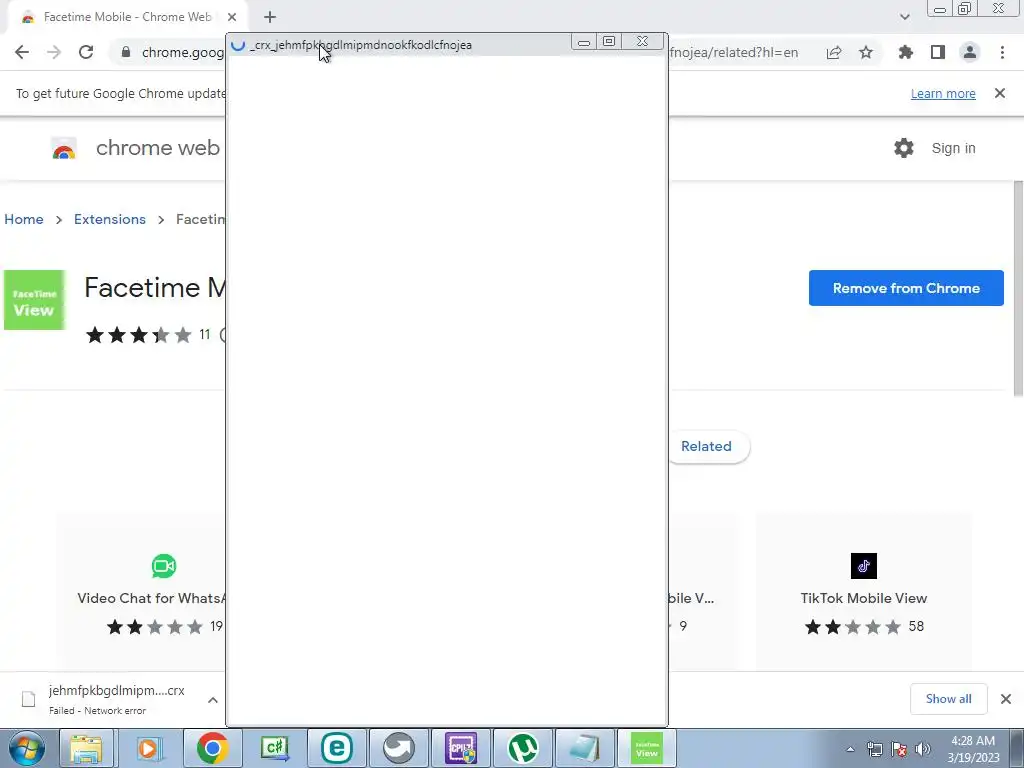Expand the download item options chevron
The width and height of the screenshot is (1024, 768).
(x=213, y=699)
